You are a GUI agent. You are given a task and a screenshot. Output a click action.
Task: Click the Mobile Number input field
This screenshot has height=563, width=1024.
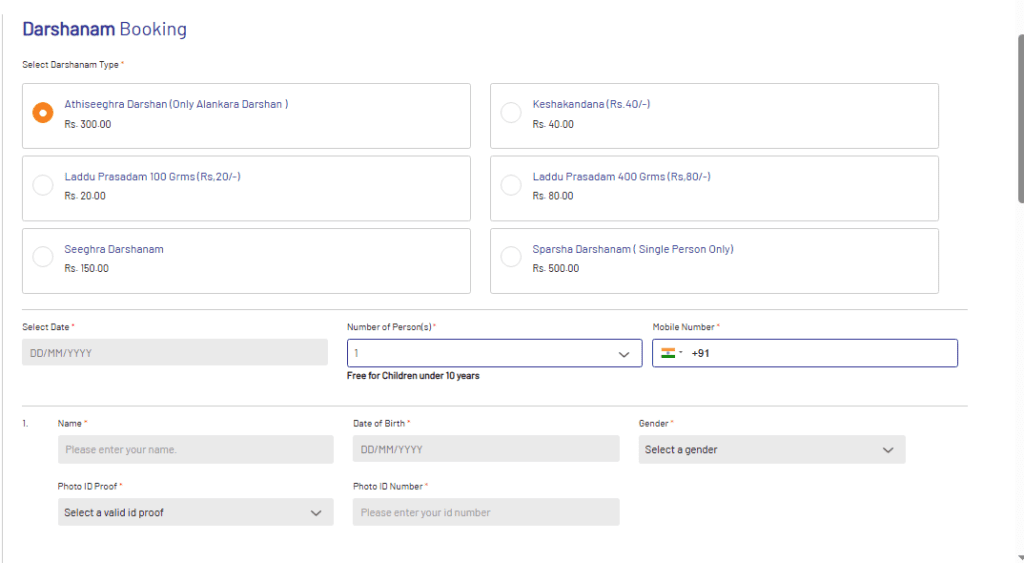[x=820, y=353]
